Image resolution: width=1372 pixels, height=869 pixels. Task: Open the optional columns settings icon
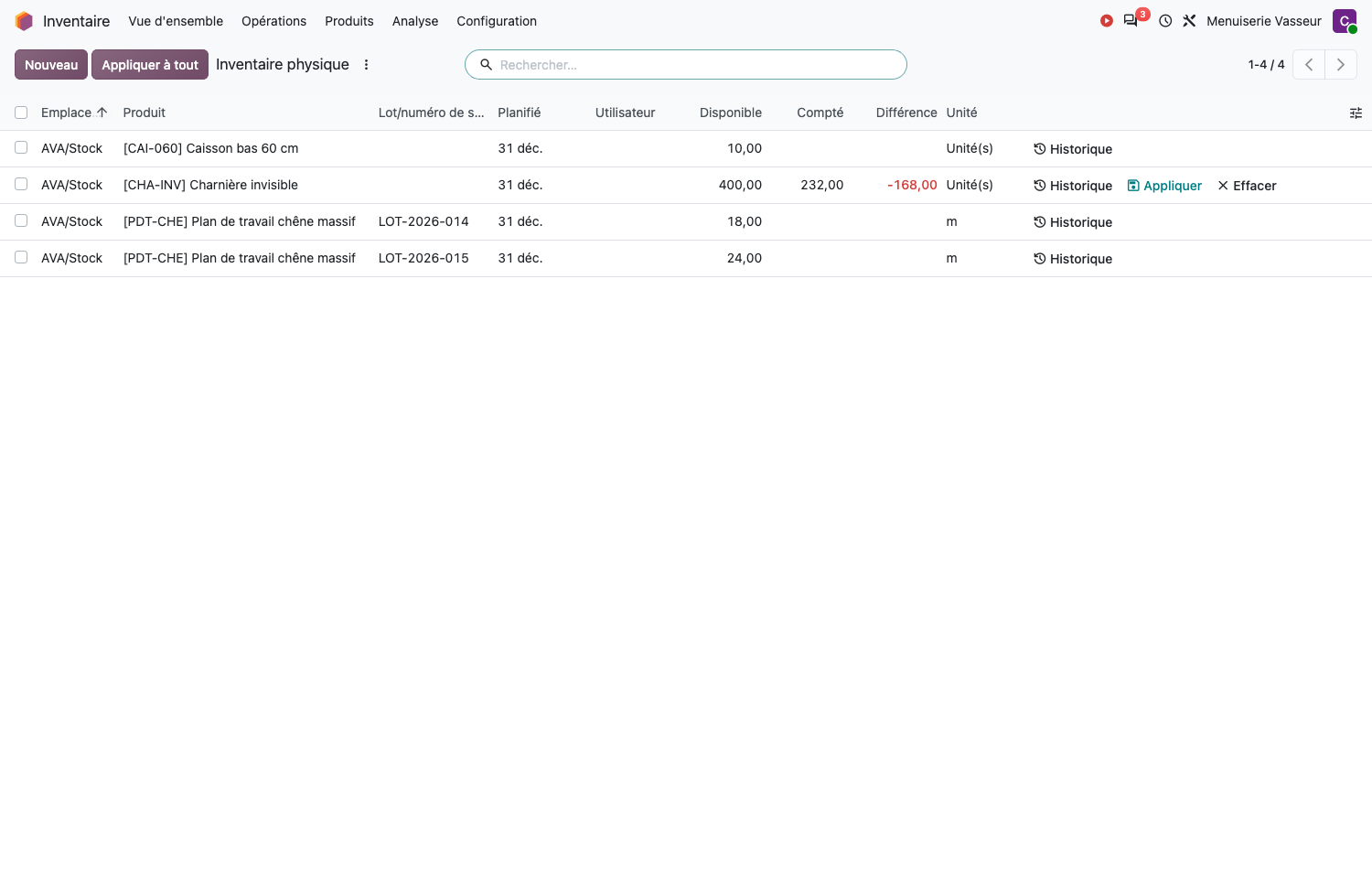tap(1356, 113)
